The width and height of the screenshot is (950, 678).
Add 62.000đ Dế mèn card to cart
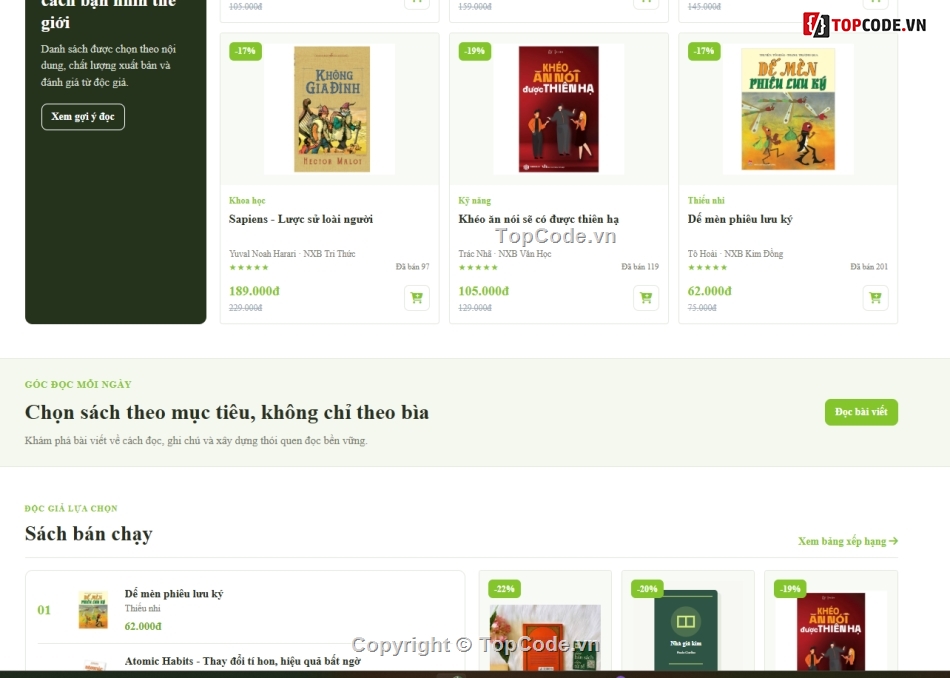(x=875, y=297)
